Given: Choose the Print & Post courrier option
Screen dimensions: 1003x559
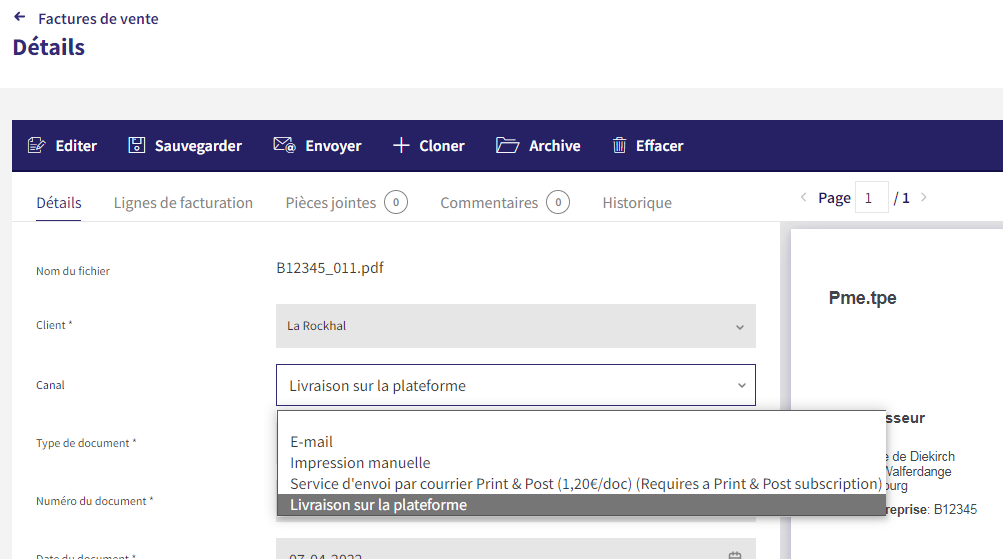Looking at the screenshot, I should (x=581, y=484).
